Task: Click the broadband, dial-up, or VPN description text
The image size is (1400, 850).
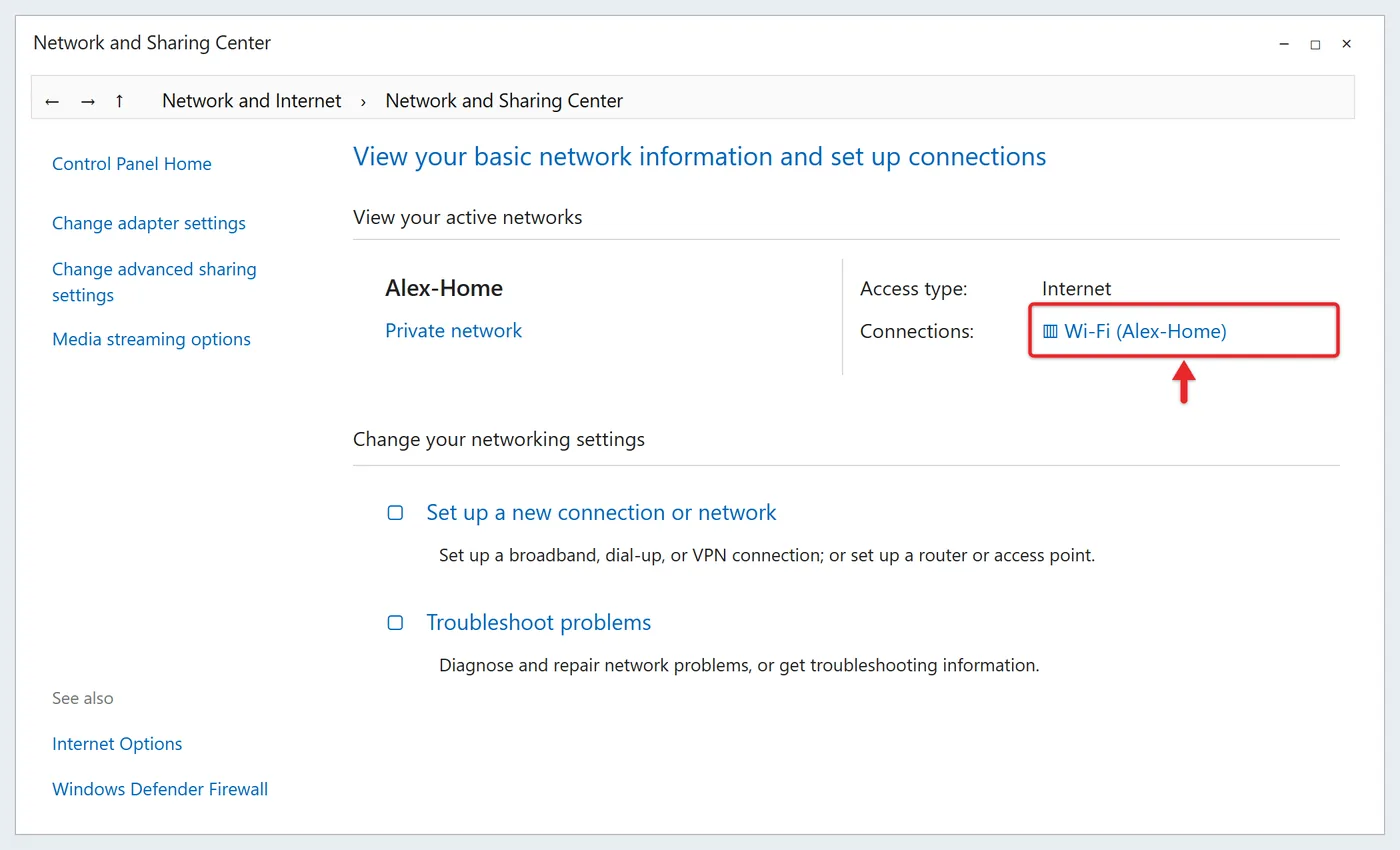Action: 767,555
